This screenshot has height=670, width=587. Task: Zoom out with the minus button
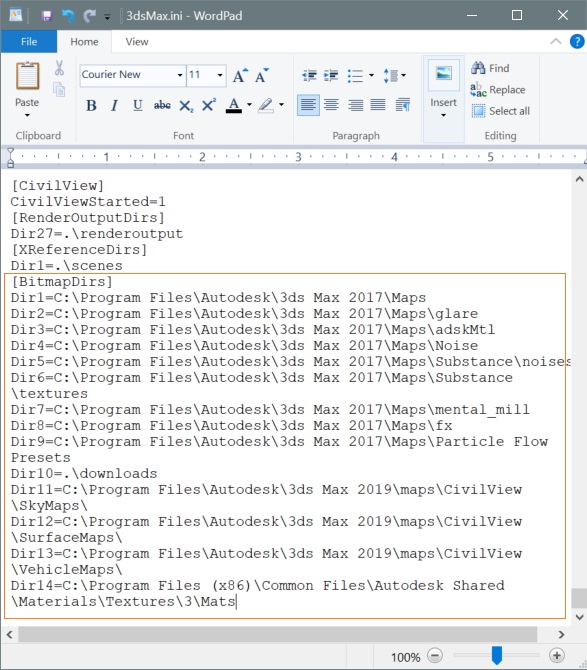tap(434, 655)
